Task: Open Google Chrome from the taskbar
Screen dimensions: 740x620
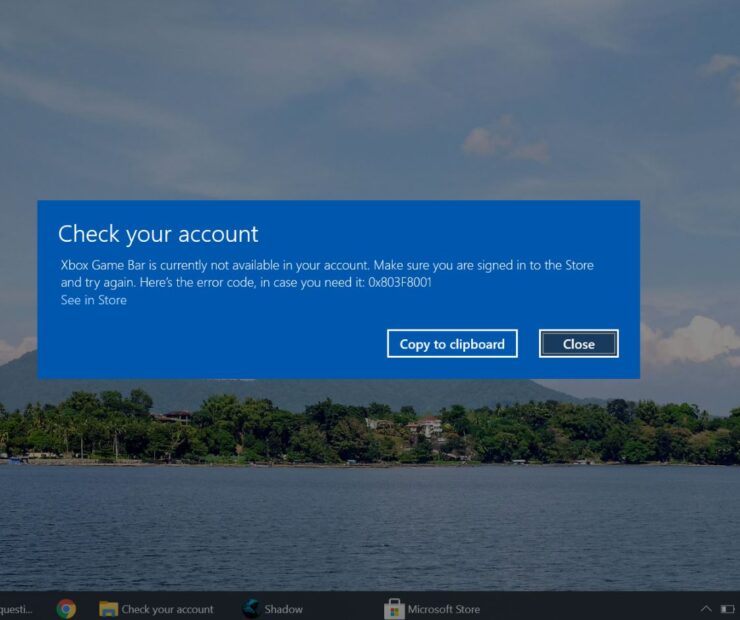Action: [x=66, y=609]
